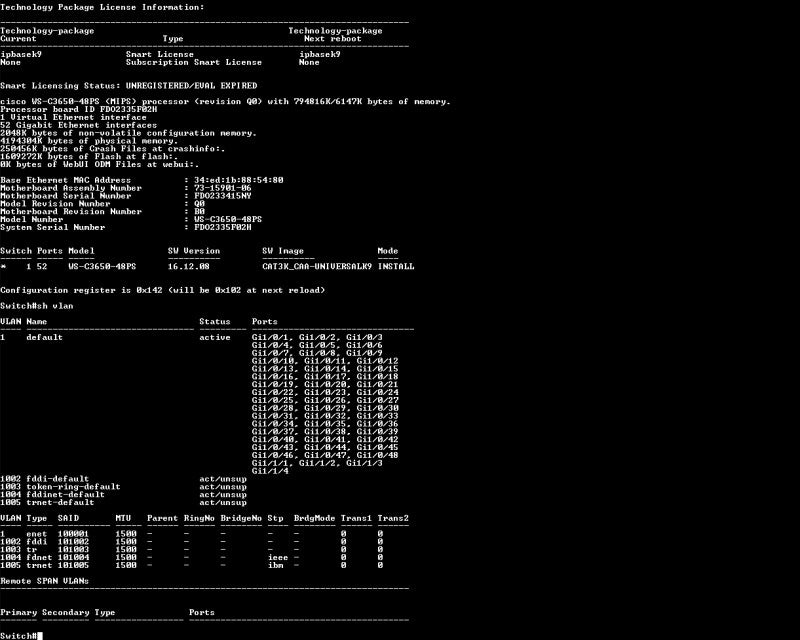Select VLAN name 'trnet-default'

60,502
